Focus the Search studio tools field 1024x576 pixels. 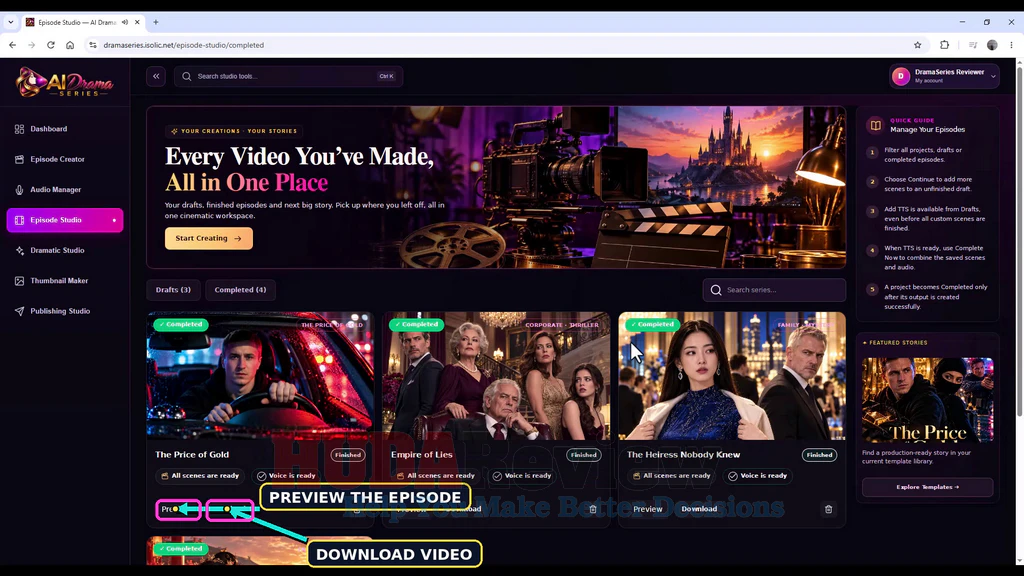click(x=289, y=76)
